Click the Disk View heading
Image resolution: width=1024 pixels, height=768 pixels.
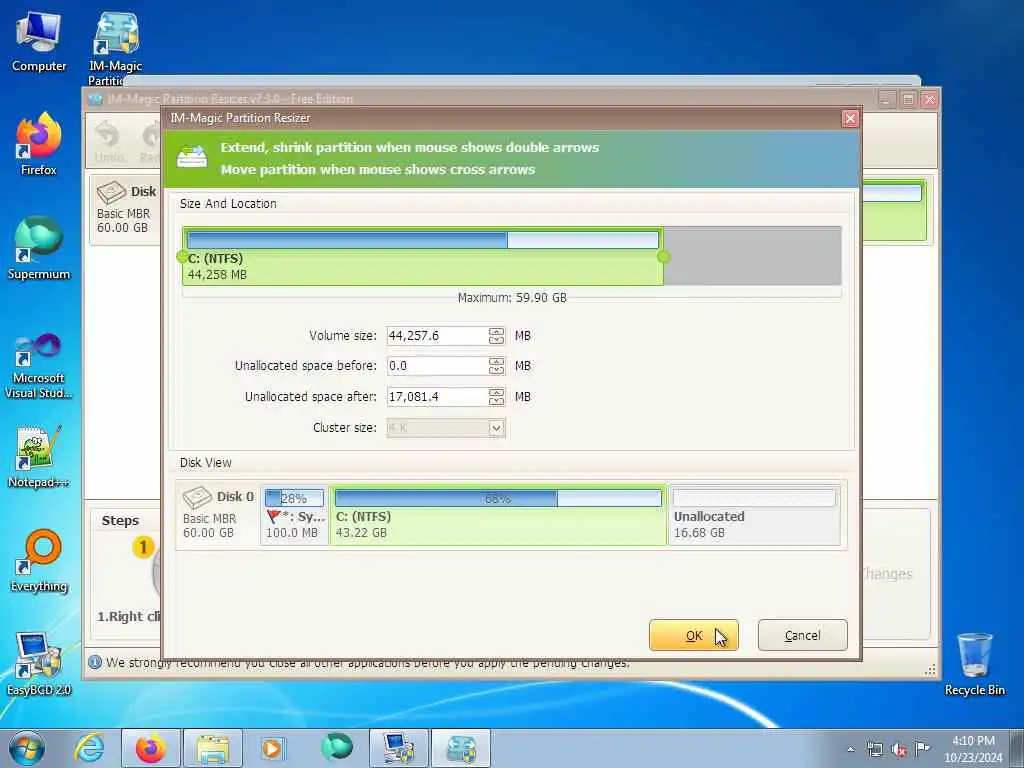[x=206, y=462]
